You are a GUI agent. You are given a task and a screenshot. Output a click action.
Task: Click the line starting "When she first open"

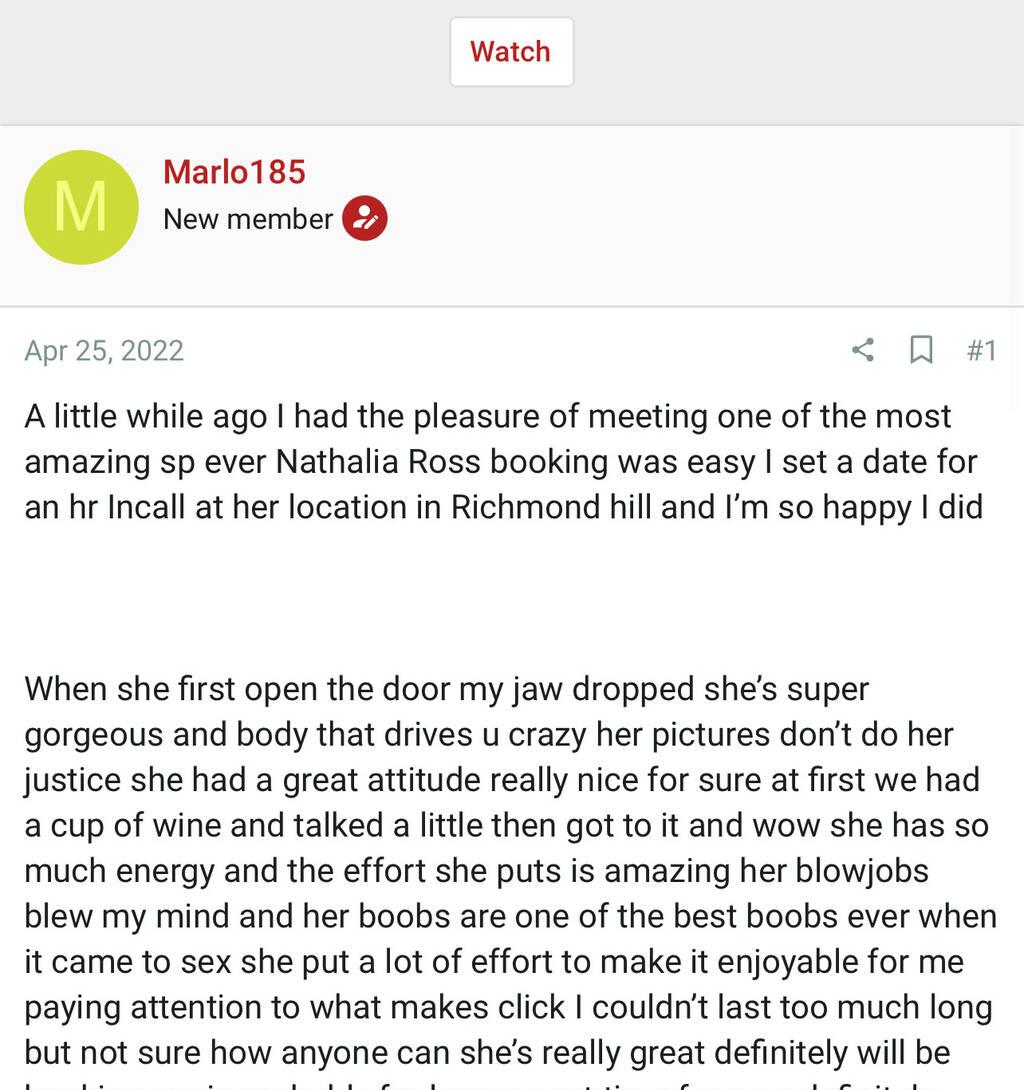pos(447,689)
